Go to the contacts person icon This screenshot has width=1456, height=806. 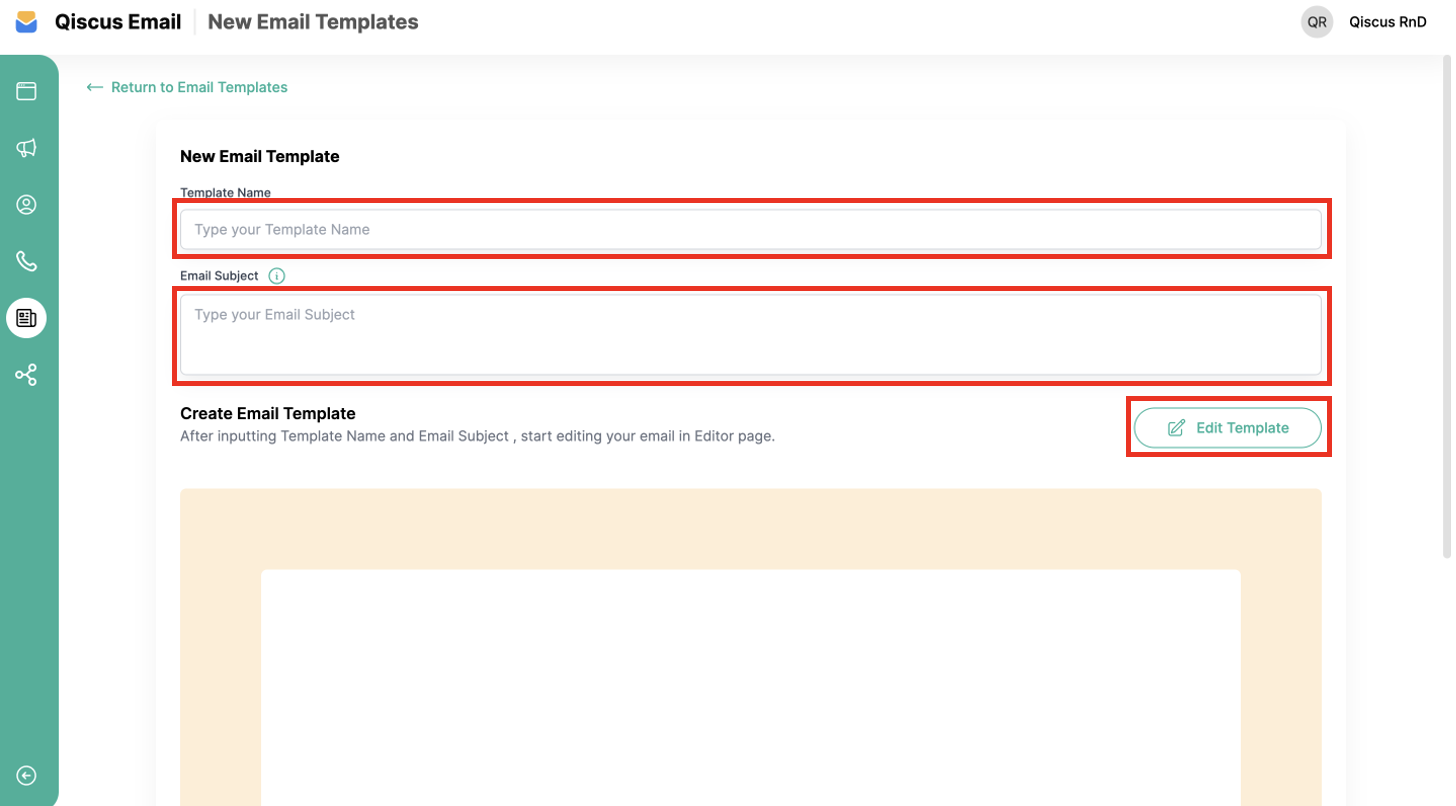[x=27, y=205]
